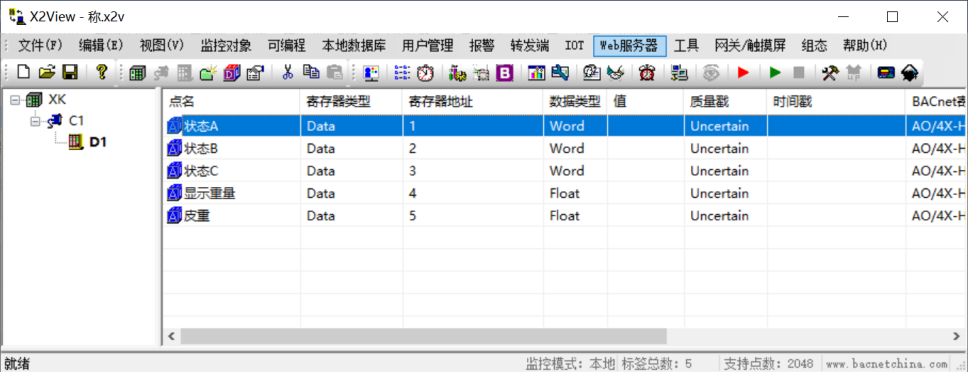Select the 状态A row

coord(565,126)
